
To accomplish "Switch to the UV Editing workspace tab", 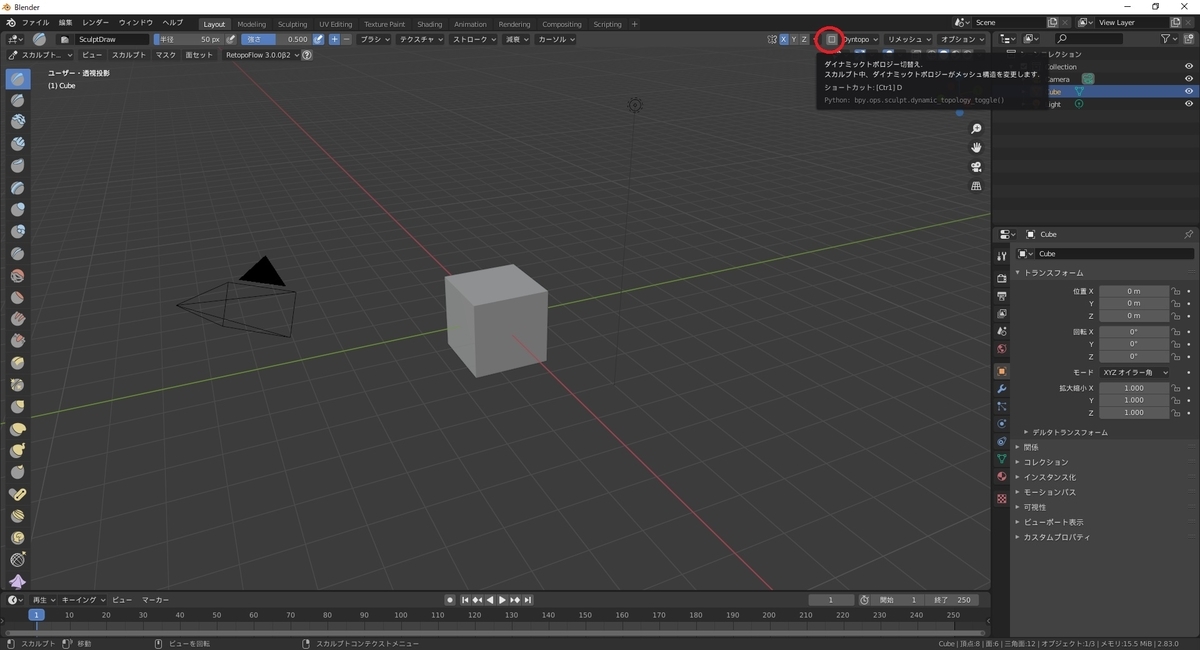I will click(x=336, y=24).
